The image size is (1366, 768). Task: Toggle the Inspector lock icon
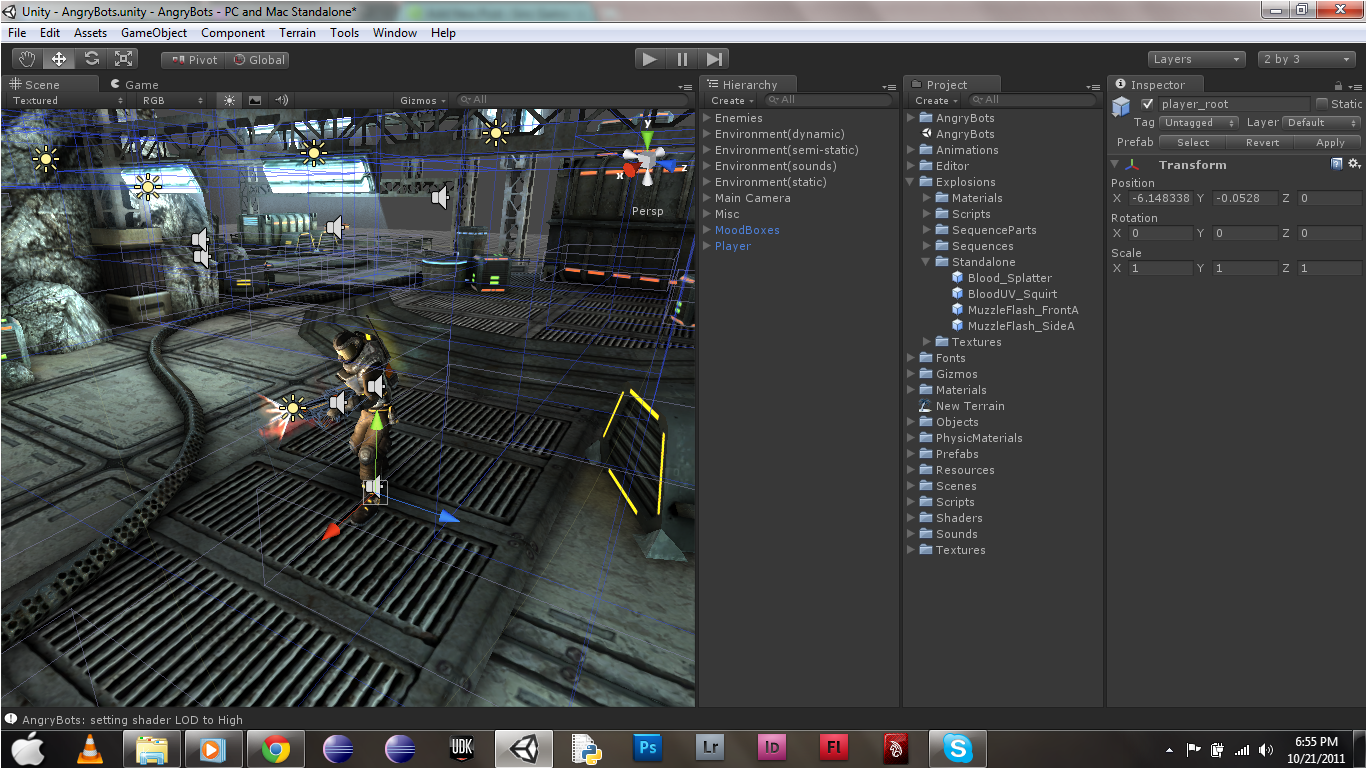tap(1339, 86)
